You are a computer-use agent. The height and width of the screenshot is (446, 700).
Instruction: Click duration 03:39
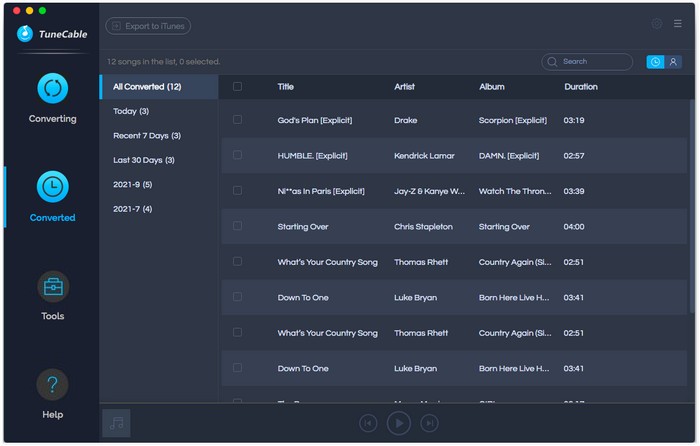click(x=574, y=192)
